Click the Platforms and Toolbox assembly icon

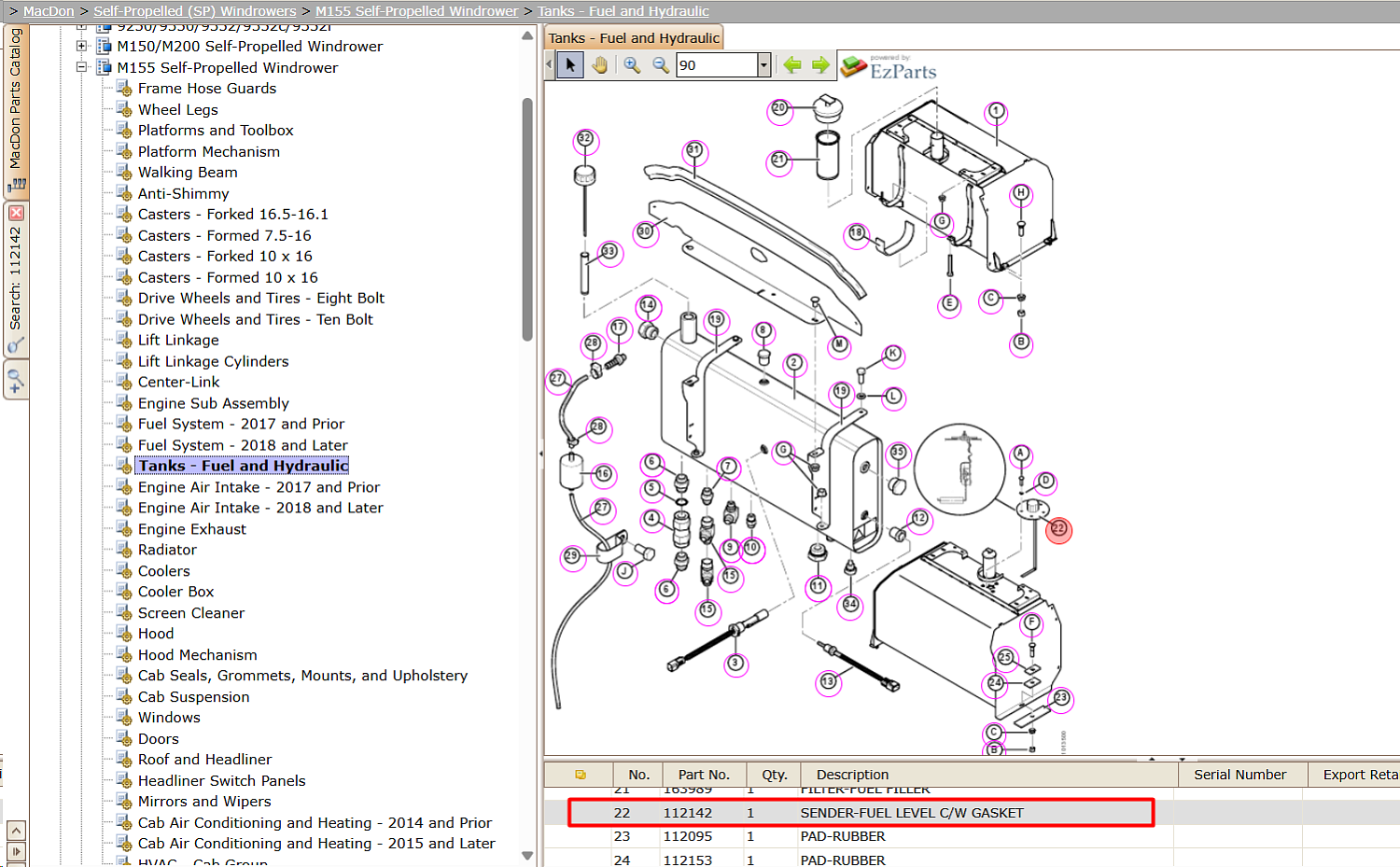pyautogui.click(x=124, y=131)
